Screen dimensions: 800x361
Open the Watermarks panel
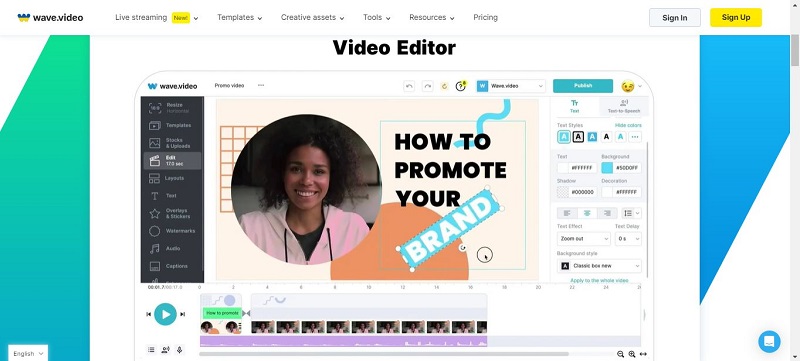click(x=171, y=231)
